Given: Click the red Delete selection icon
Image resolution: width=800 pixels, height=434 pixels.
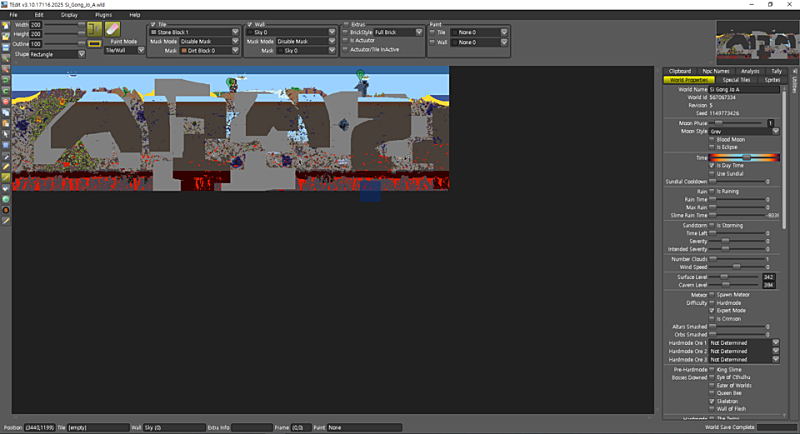Looking at the screenshot, I should point(6,102).
